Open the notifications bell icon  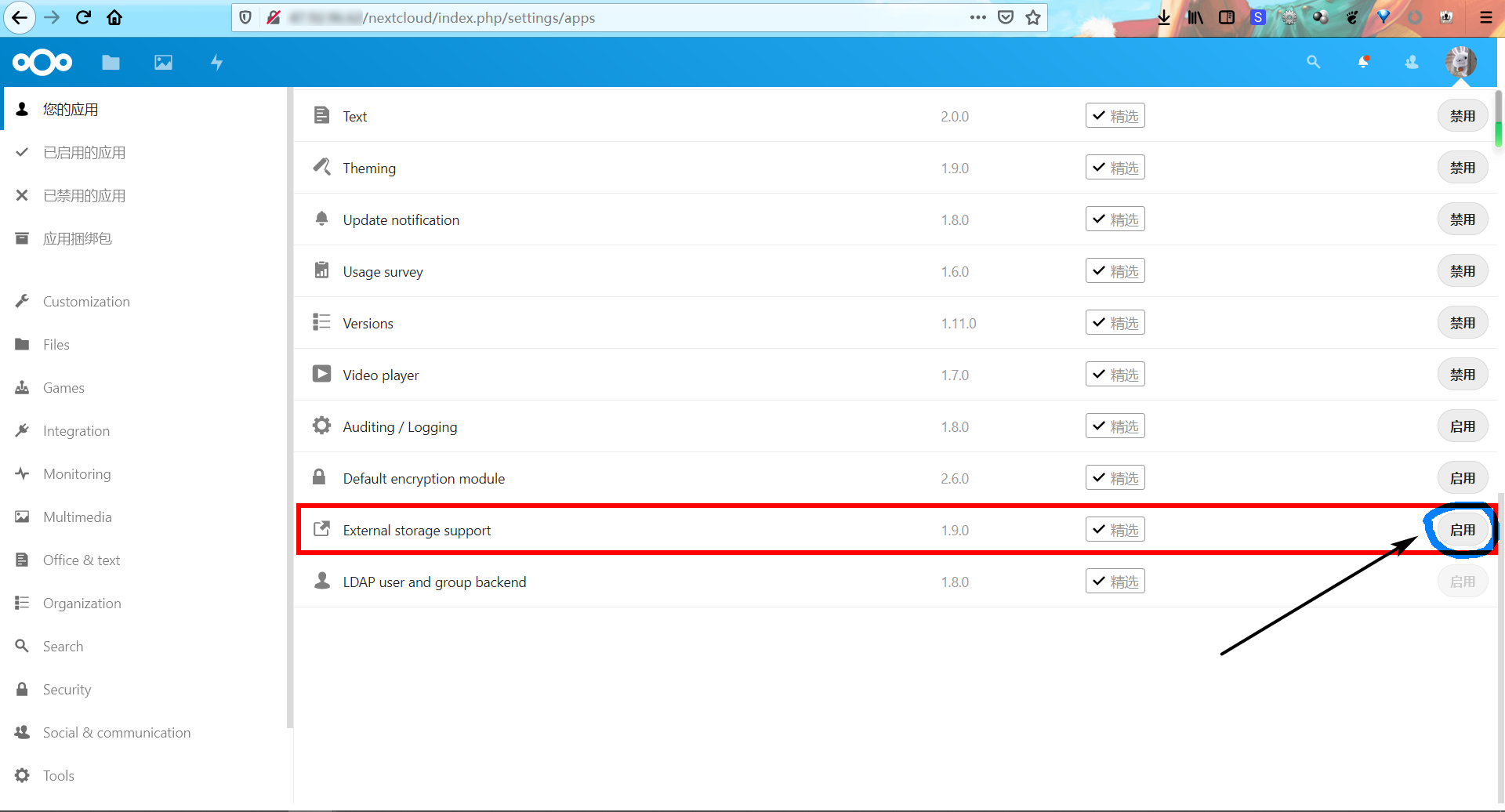1364,62
